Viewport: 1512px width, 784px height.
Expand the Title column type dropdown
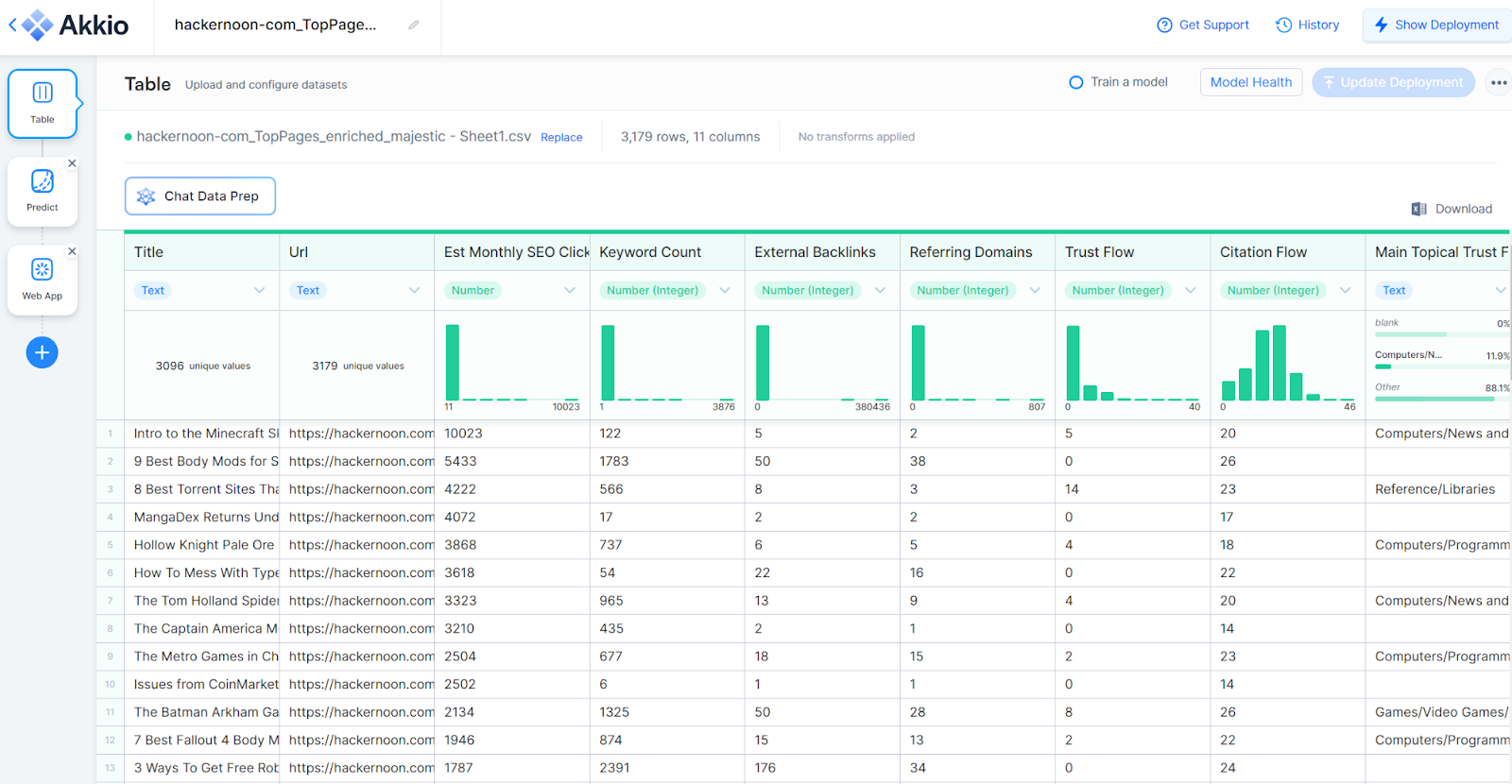pyautogui.click(x=259, y=290)
